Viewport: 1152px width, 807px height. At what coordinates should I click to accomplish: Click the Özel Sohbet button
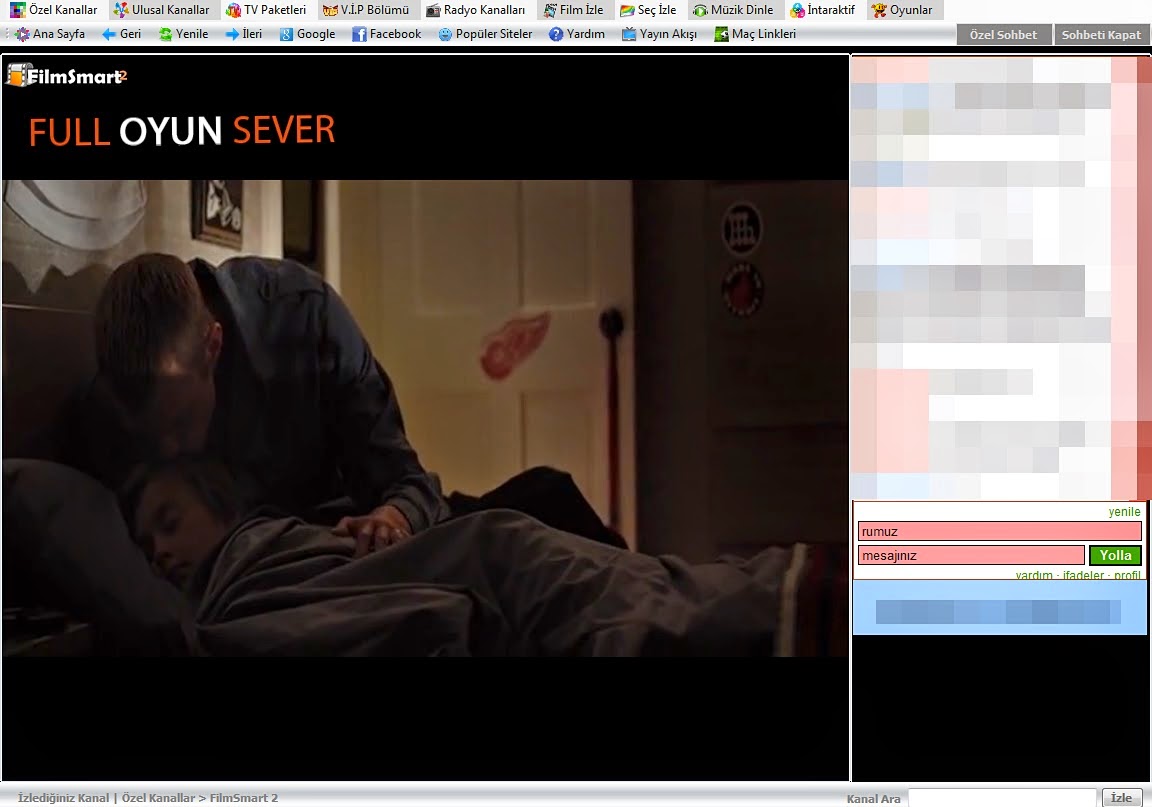pos(1004,35)
